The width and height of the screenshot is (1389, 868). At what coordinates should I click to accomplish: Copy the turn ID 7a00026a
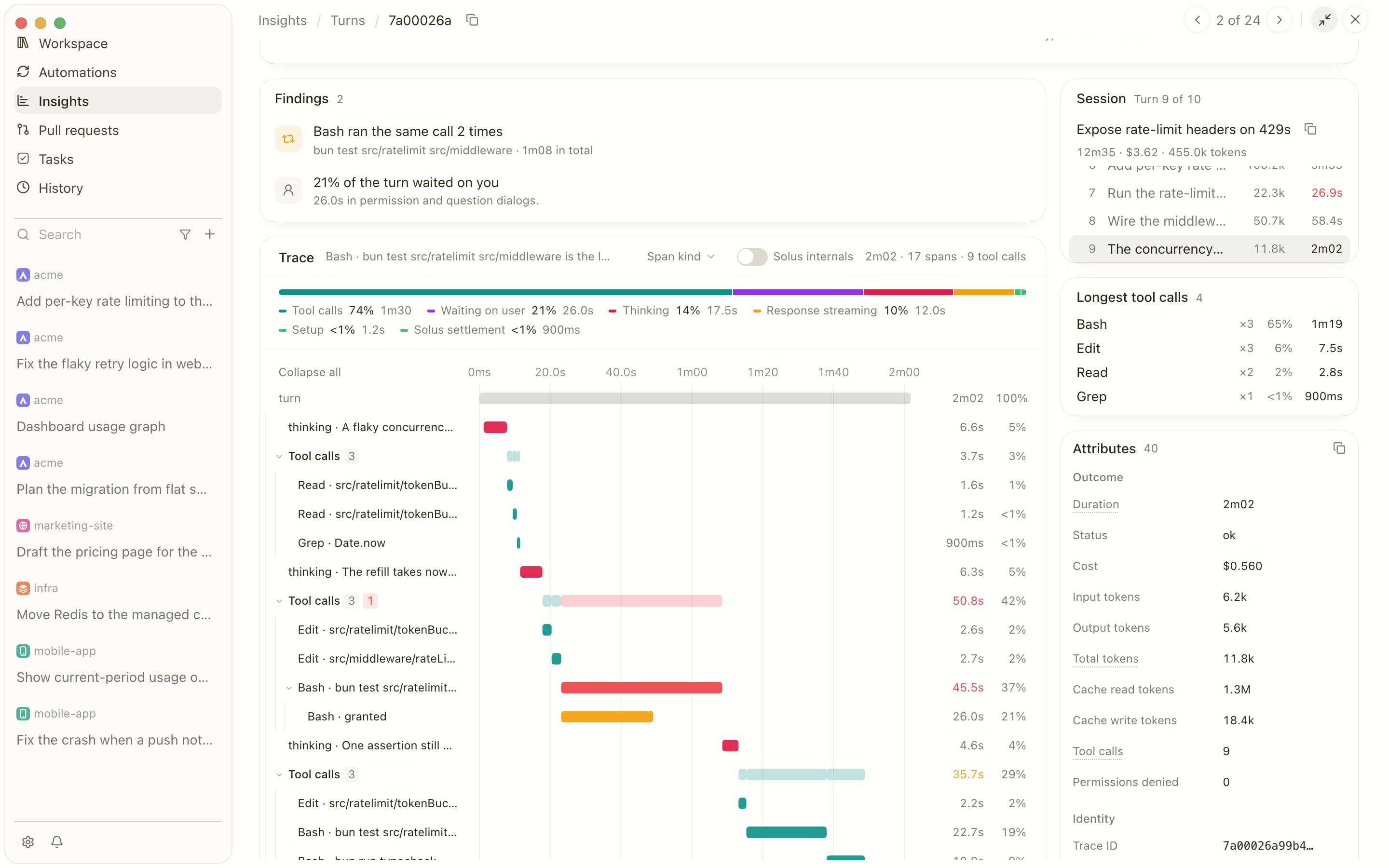click(x=472, y=20)
